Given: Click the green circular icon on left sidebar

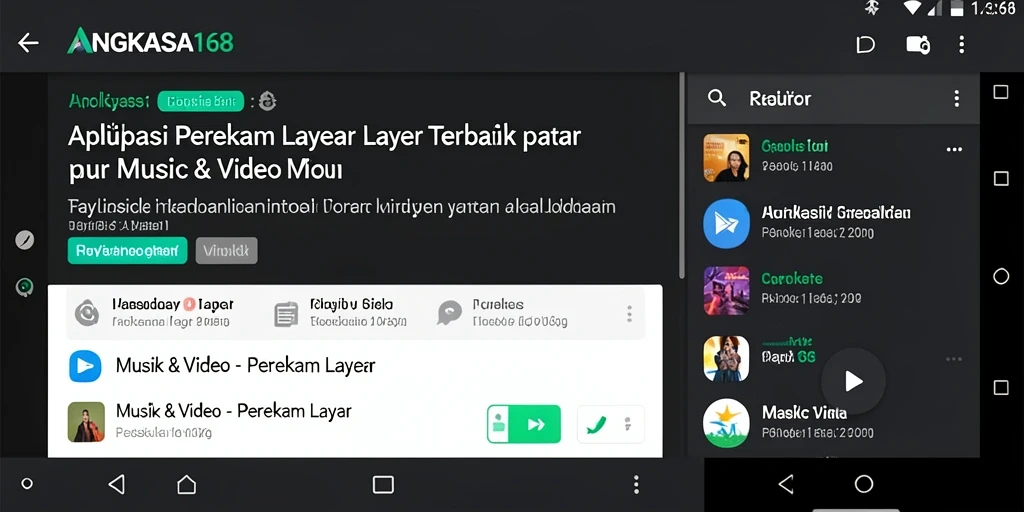Looking at the screenshot, I should (25, 287).
